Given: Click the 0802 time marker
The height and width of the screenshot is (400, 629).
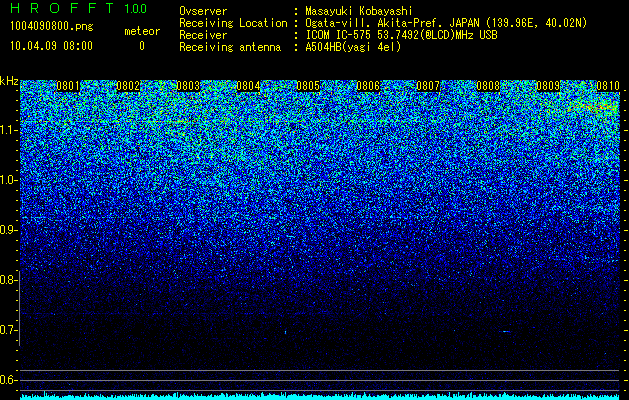Looking at the screenshot, I should [x=128, y=86].
